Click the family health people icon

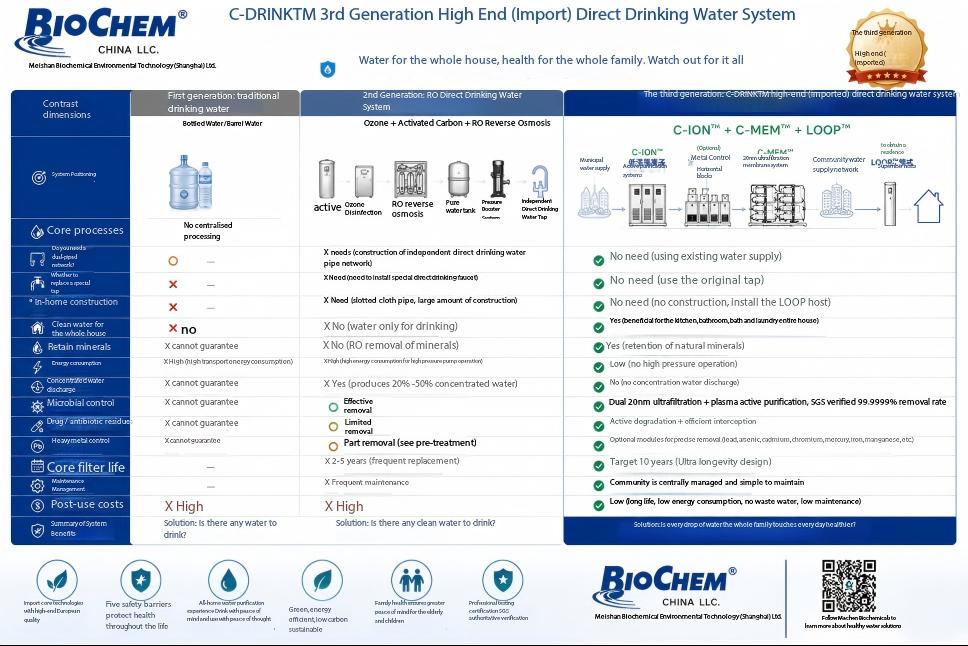click(x=411, y=581)
